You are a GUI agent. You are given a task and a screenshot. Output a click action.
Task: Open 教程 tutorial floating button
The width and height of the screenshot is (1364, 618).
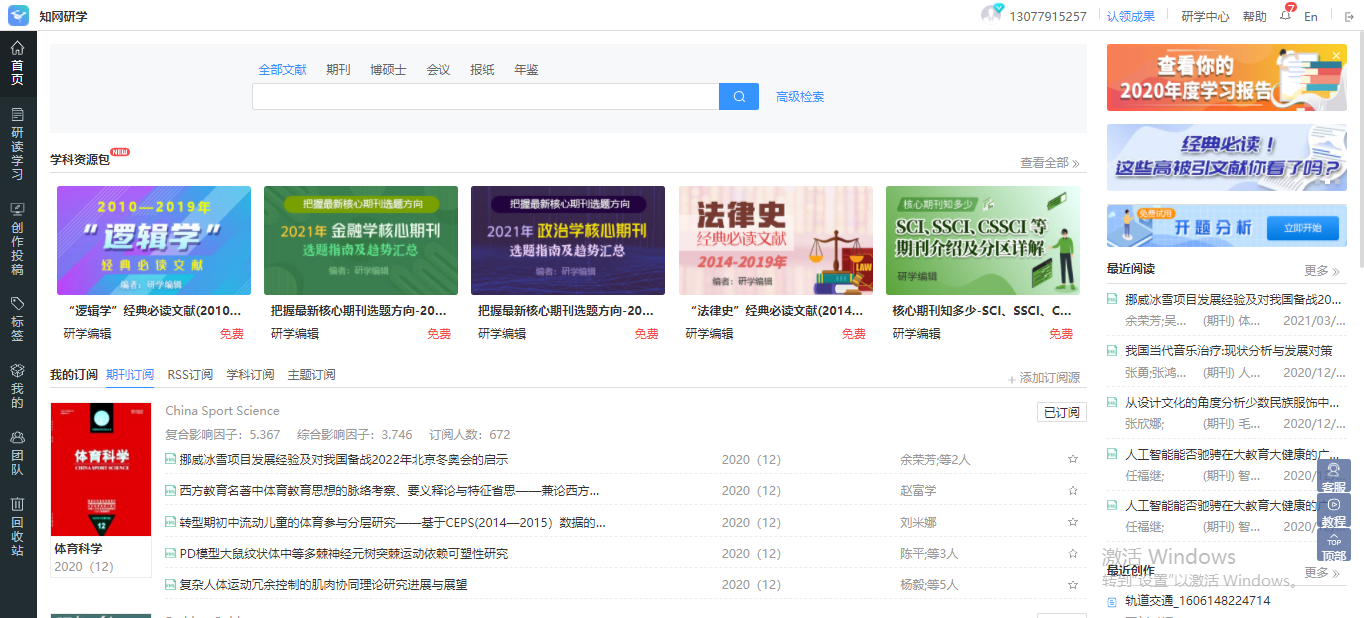[x=1334, y=511]
